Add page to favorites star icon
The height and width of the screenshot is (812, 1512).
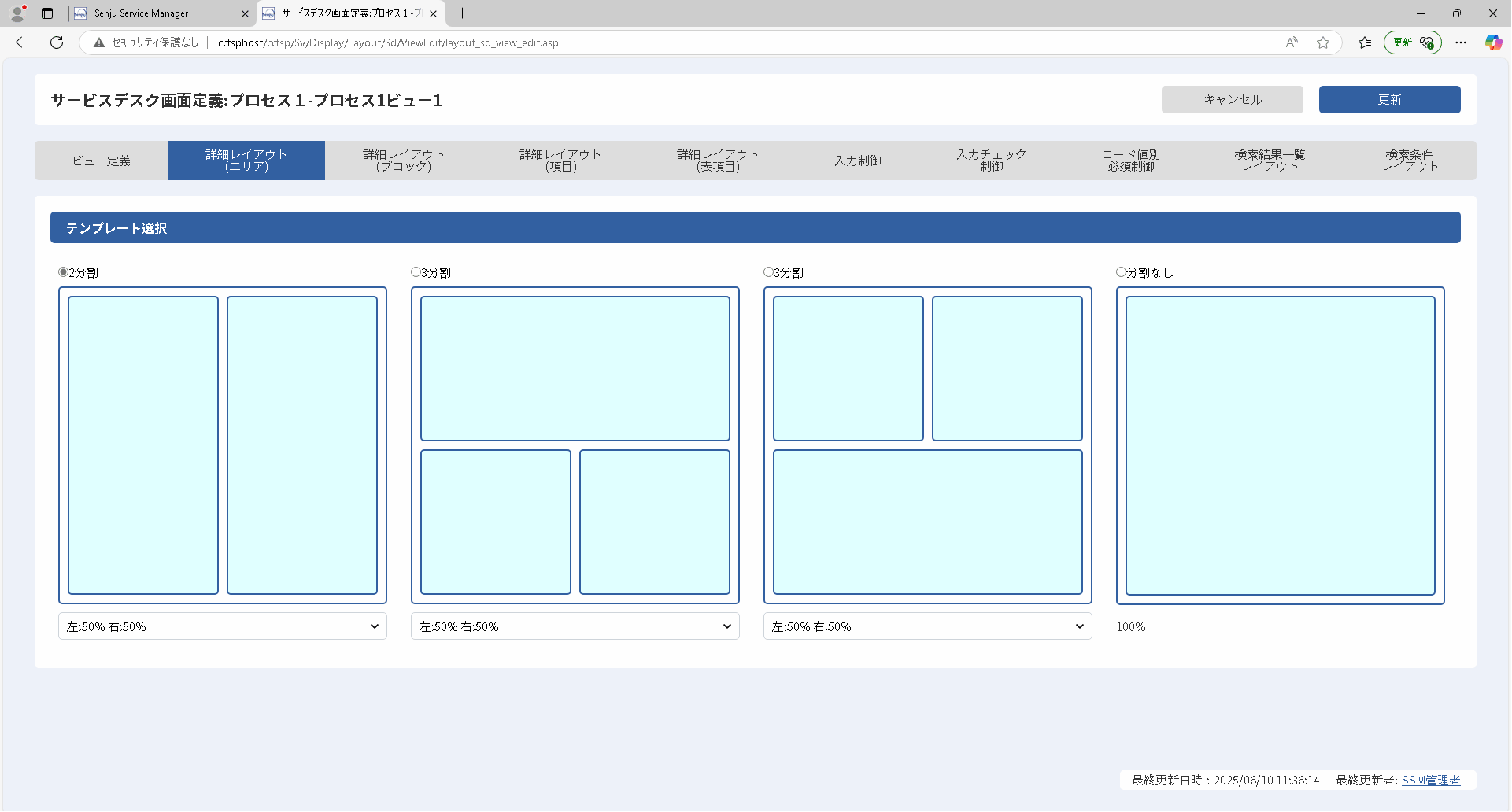[x=1323, y=42]
